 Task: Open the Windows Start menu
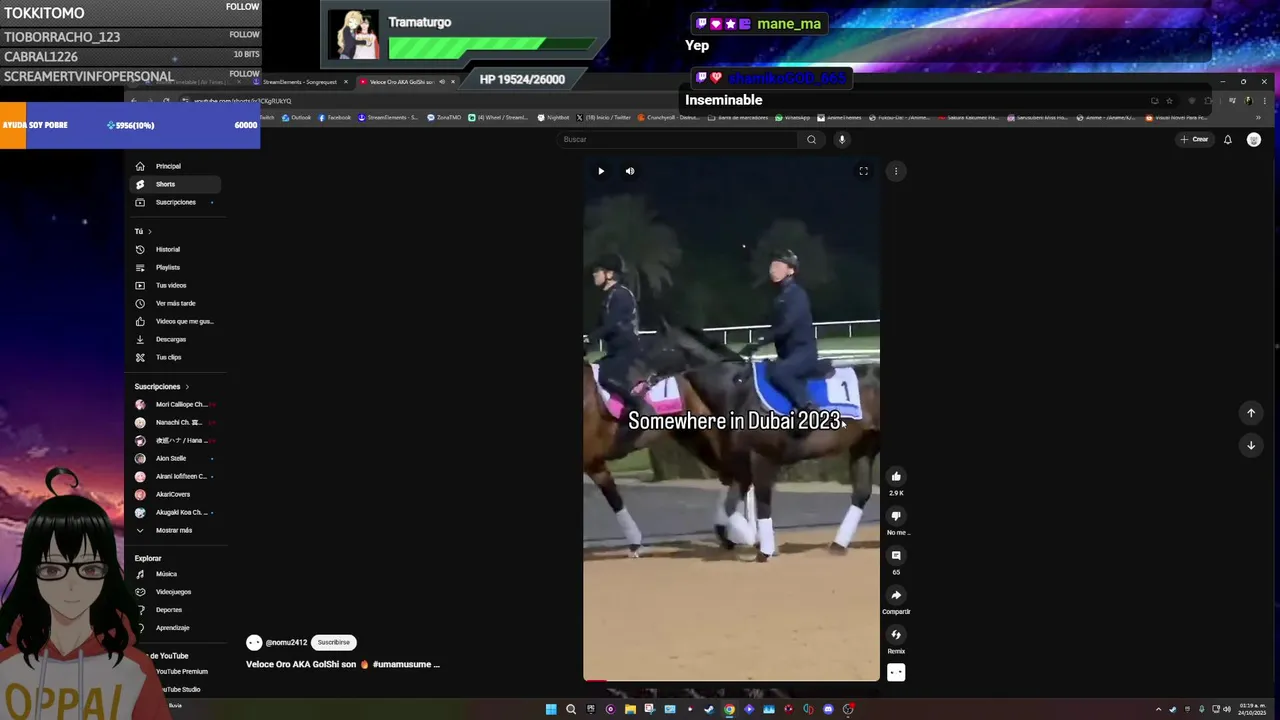pyautogui.click(x=551, y=710)
